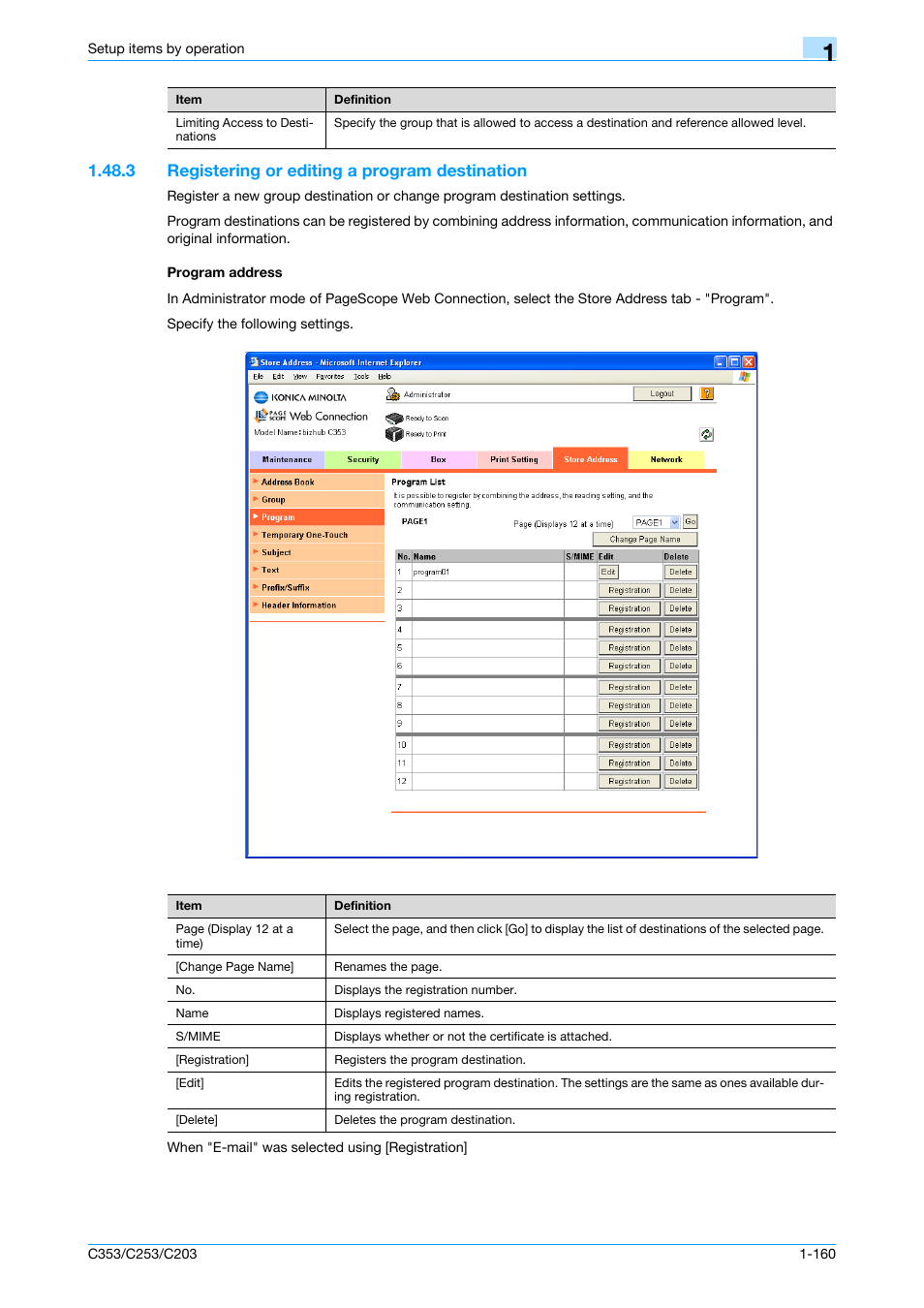Viewport: 924px width, 1308px height.
Task: Open Header Information in the sidebar
Action: [x=317, y=605]
